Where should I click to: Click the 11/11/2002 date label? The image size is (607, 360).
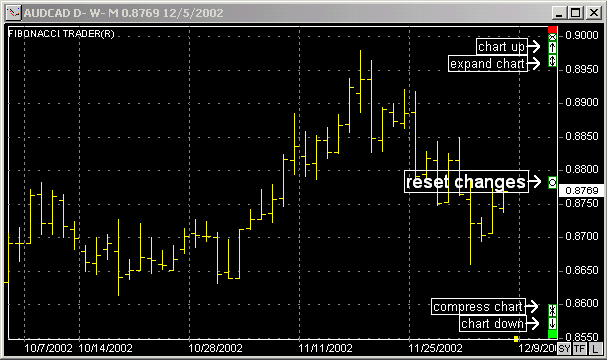pos(325,348)
